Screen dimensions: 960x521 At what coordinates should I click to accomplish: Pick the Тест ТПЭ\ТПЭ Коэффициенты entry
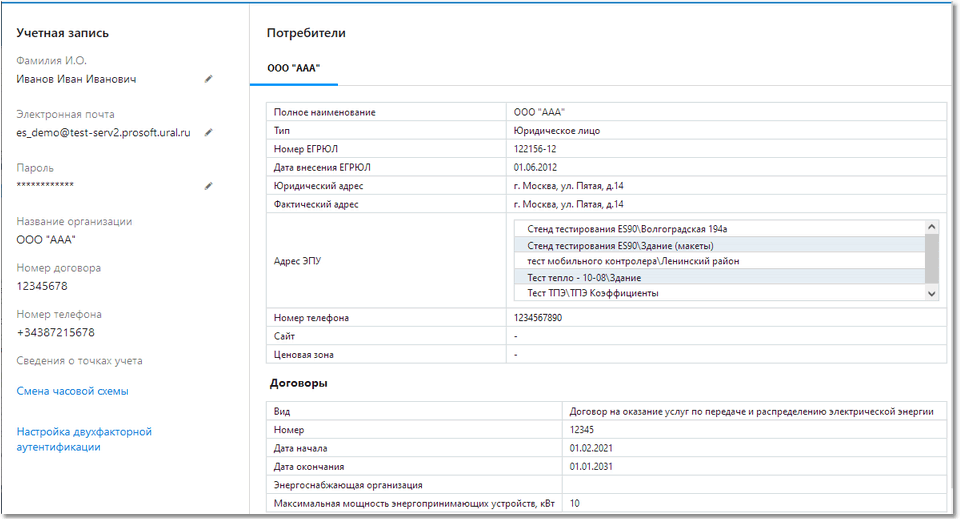tap(592, 293)
